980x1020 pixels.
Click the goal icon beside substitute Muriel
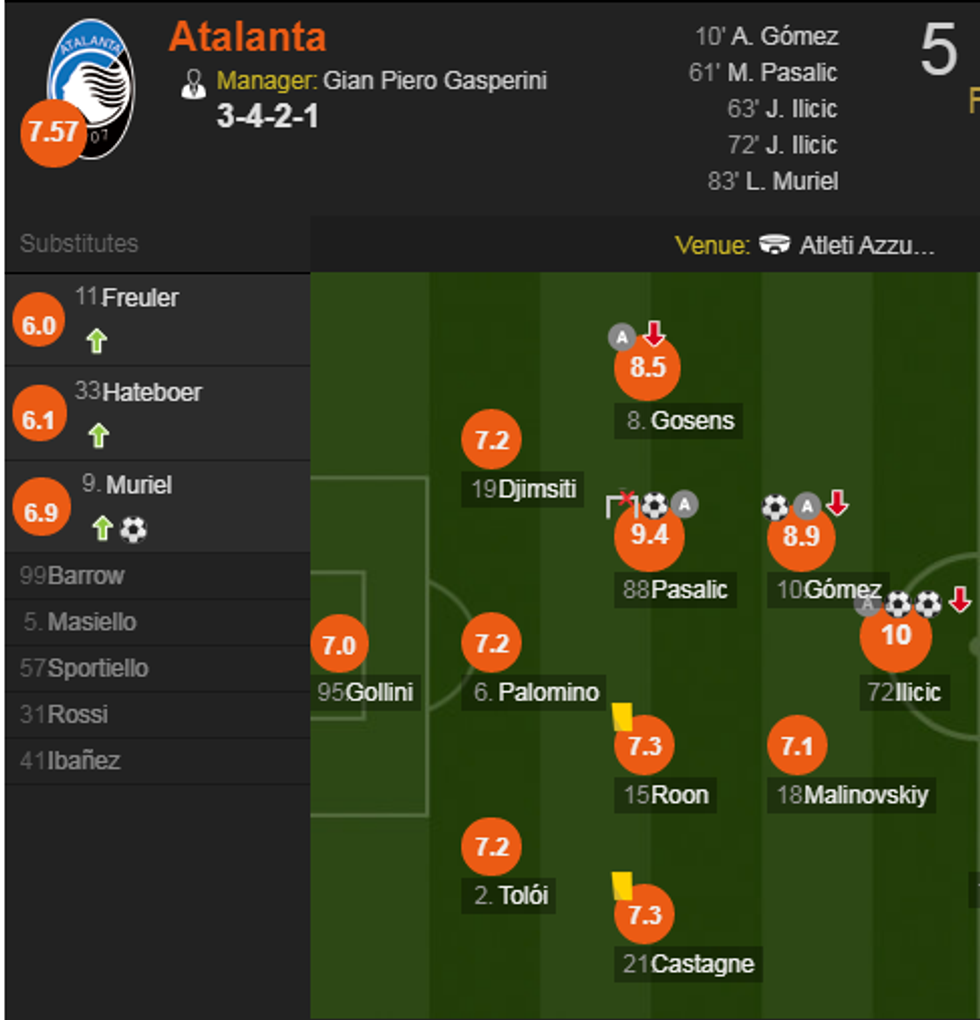133,529
